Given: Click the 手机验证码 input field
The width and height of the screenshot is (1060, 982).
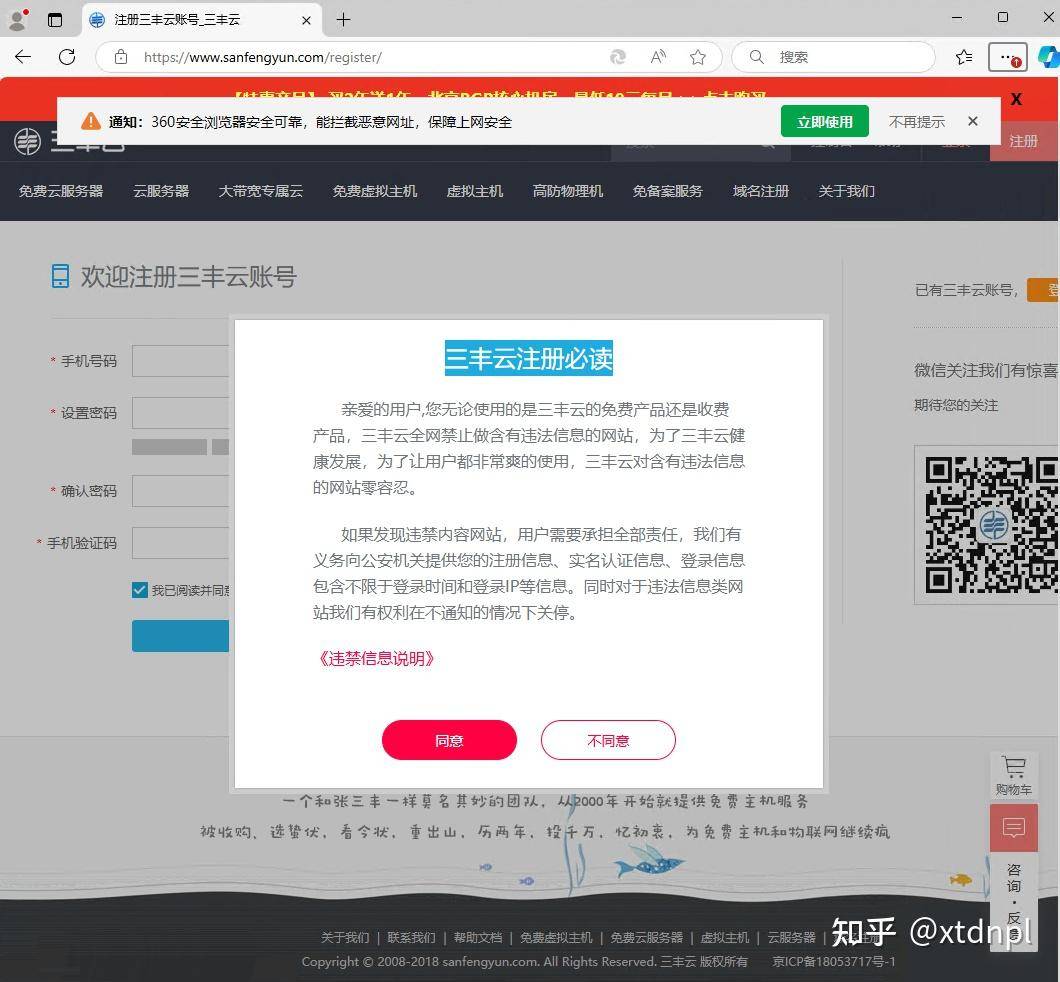Looking at the screenshot, I should point(180,543).
